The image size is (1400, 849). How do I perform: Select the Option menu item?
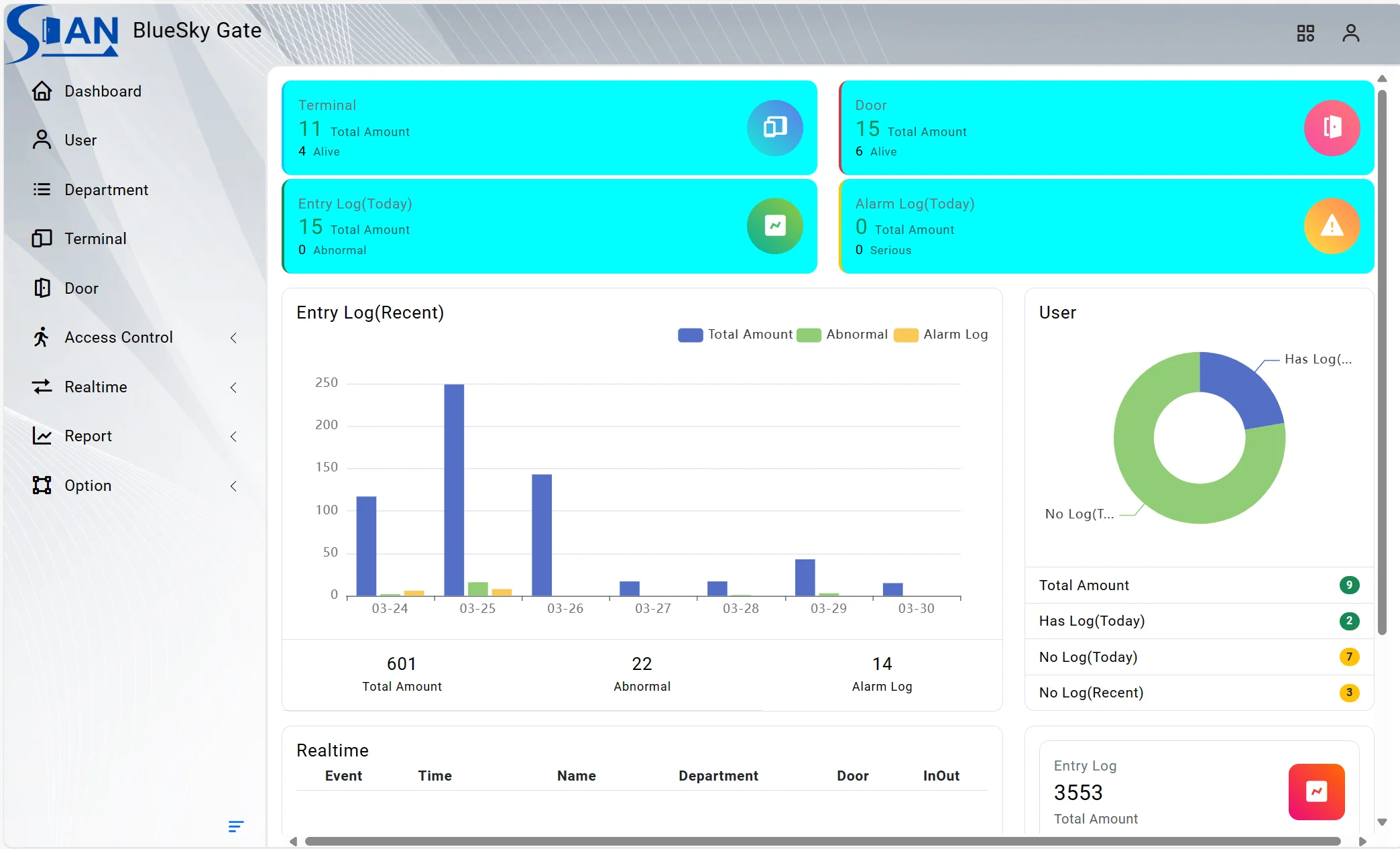(x=87, y=485)
